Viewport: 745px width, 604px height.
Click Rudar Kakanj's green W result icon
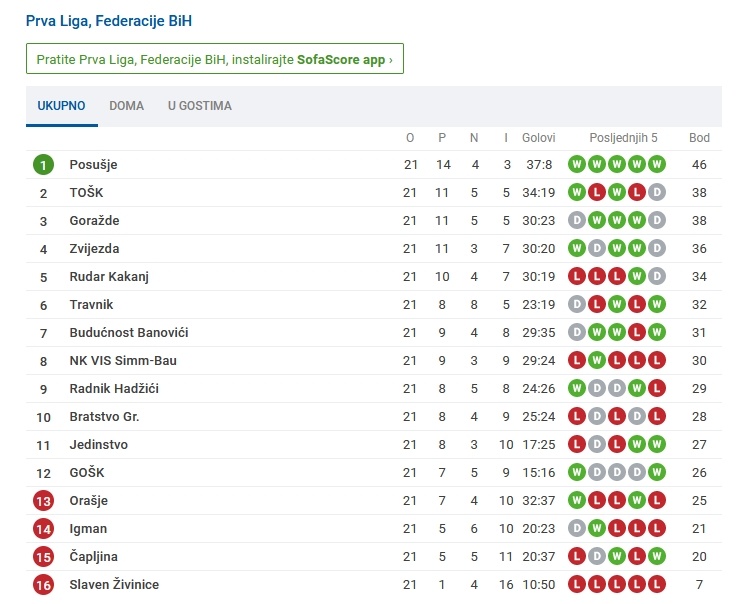[x=637, y=277]
